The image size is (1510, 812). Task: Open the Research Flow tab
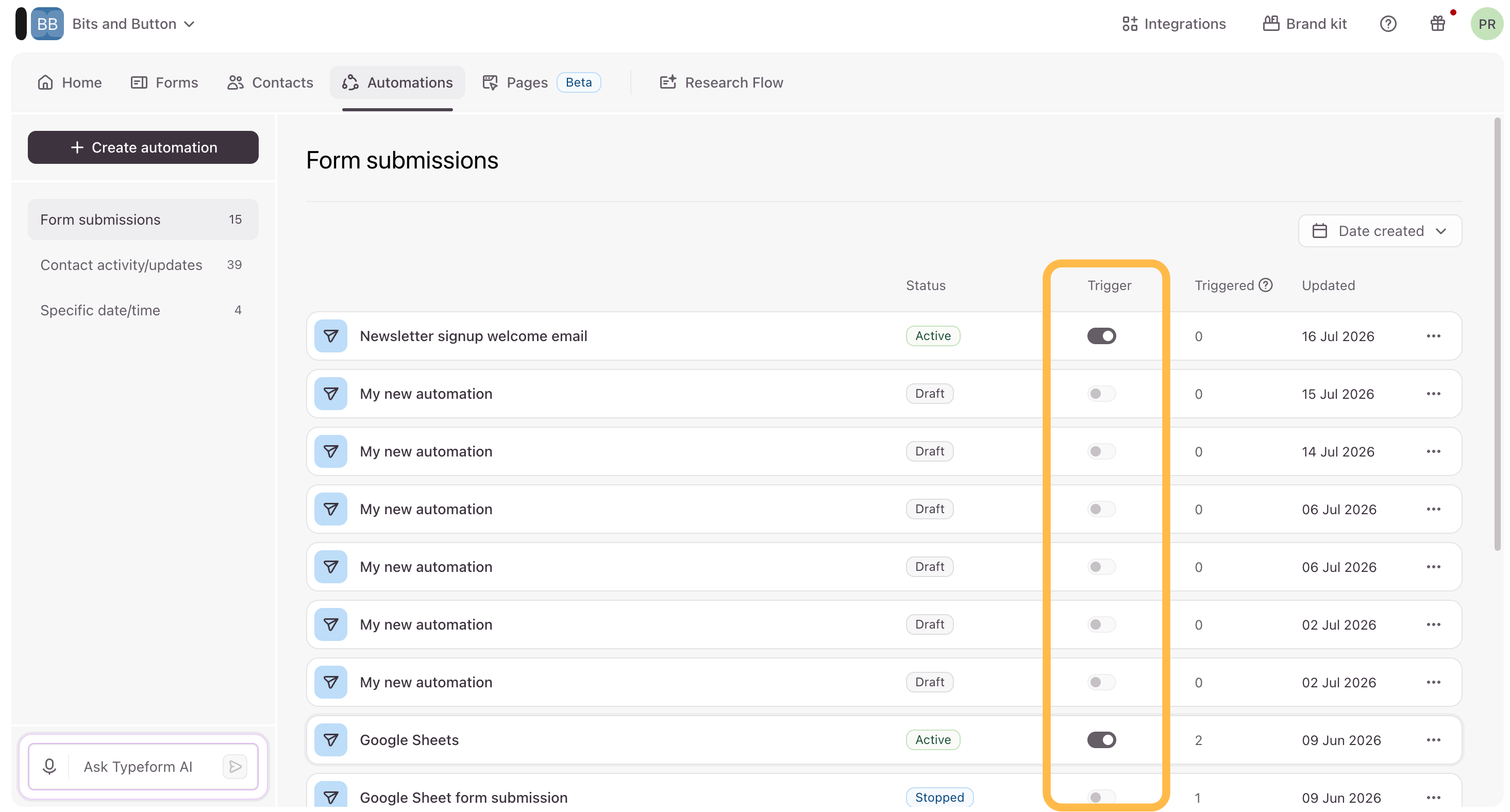(722, 82)
